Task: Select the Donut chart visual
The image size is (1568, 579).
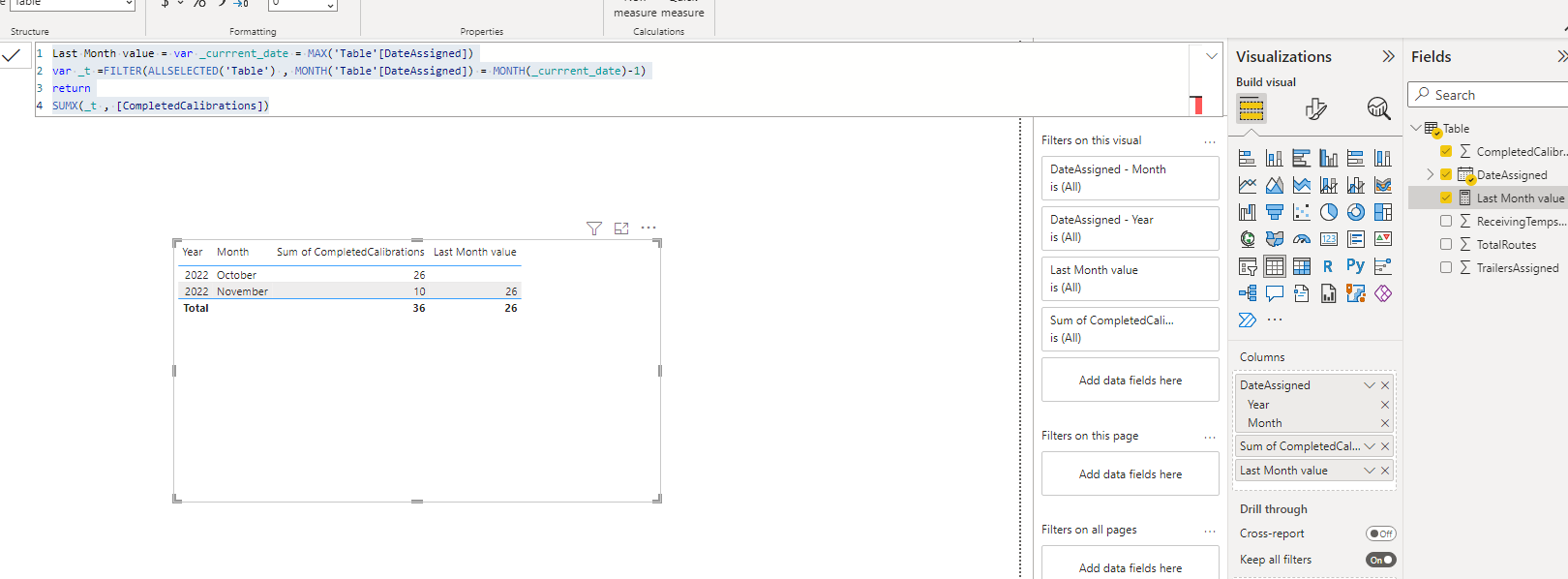Action: pos(1355,212)
